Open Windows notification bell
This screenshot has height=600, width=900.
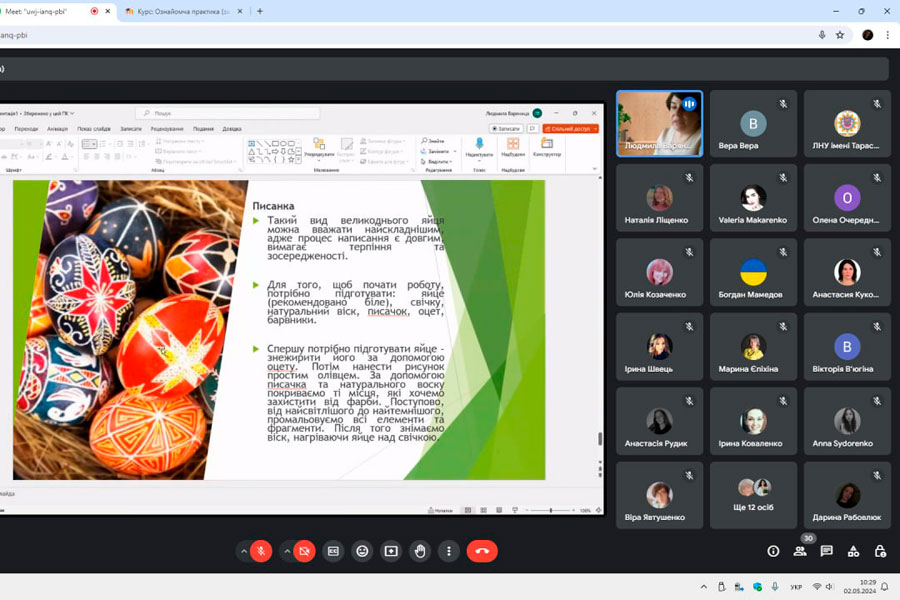pyautogui.click(x=885, y=587)
